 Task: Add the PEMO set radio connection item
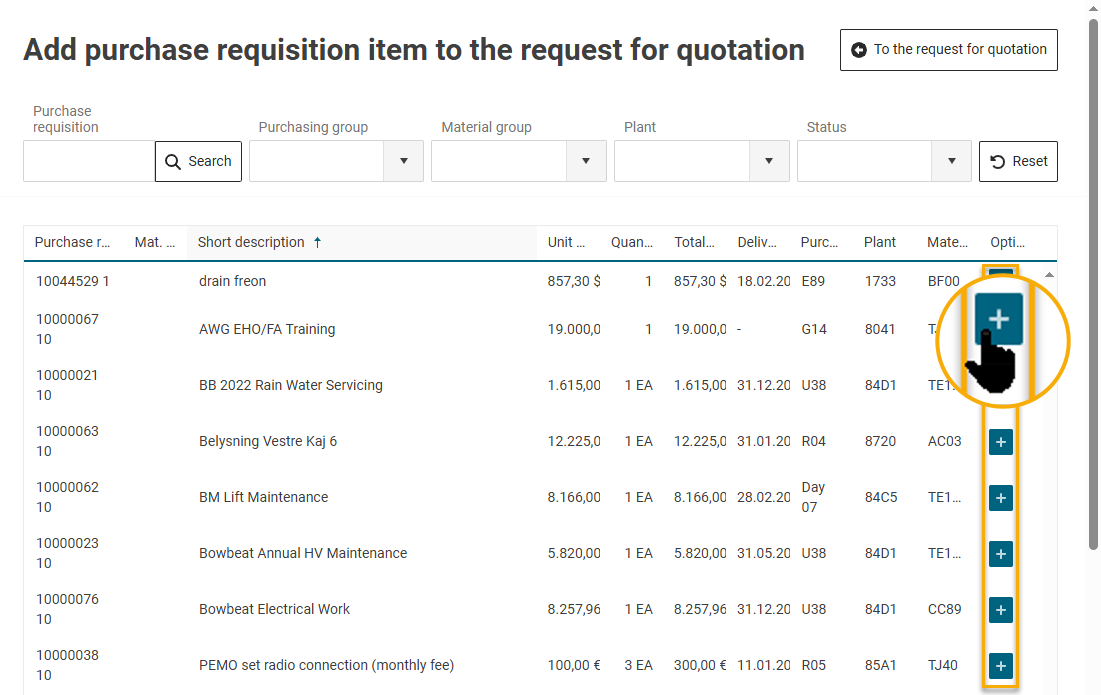[1001, 666]
